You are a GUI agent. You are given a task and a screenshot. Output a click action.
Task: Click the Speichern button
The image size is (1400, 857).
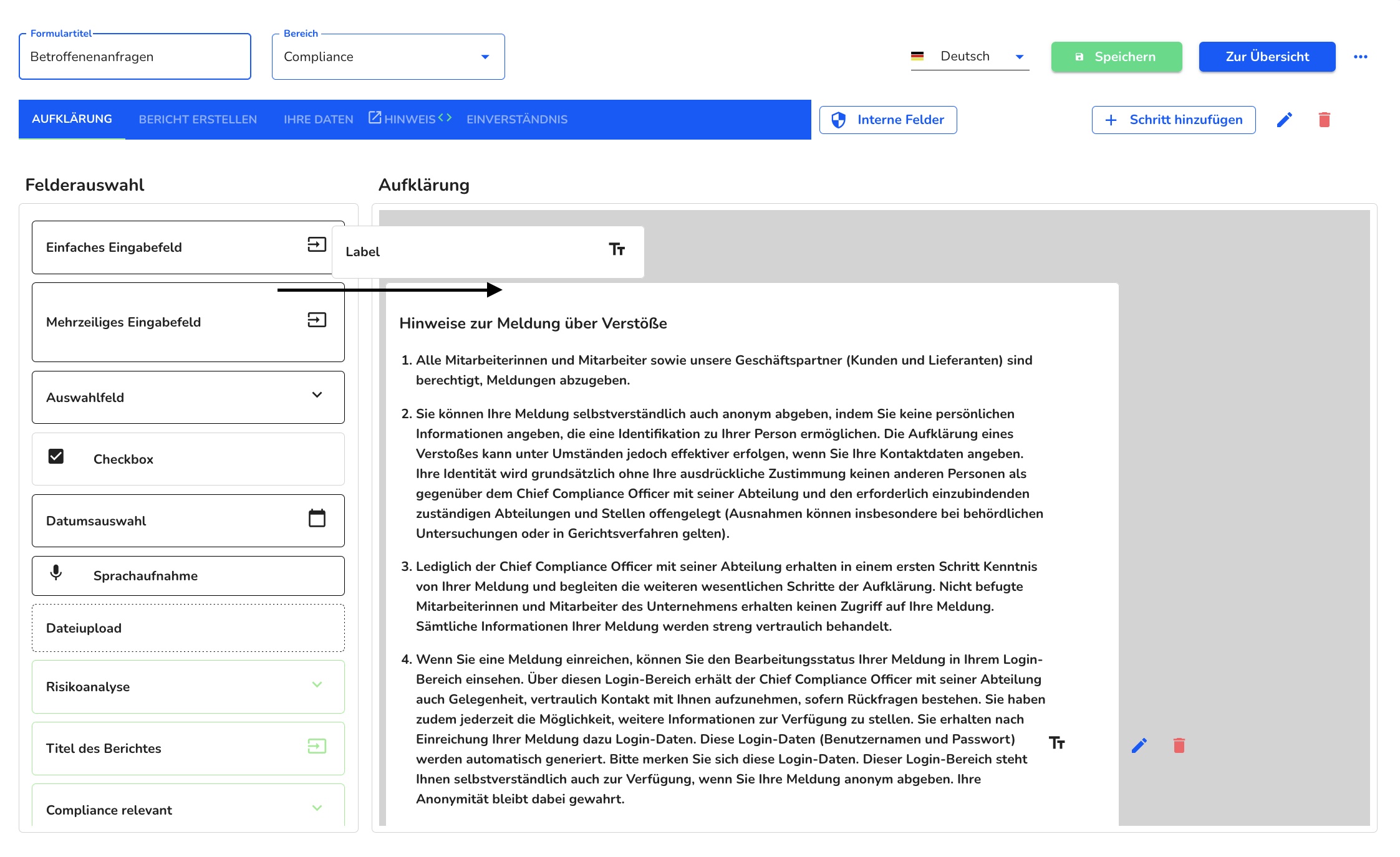[x=1116, y=57]
